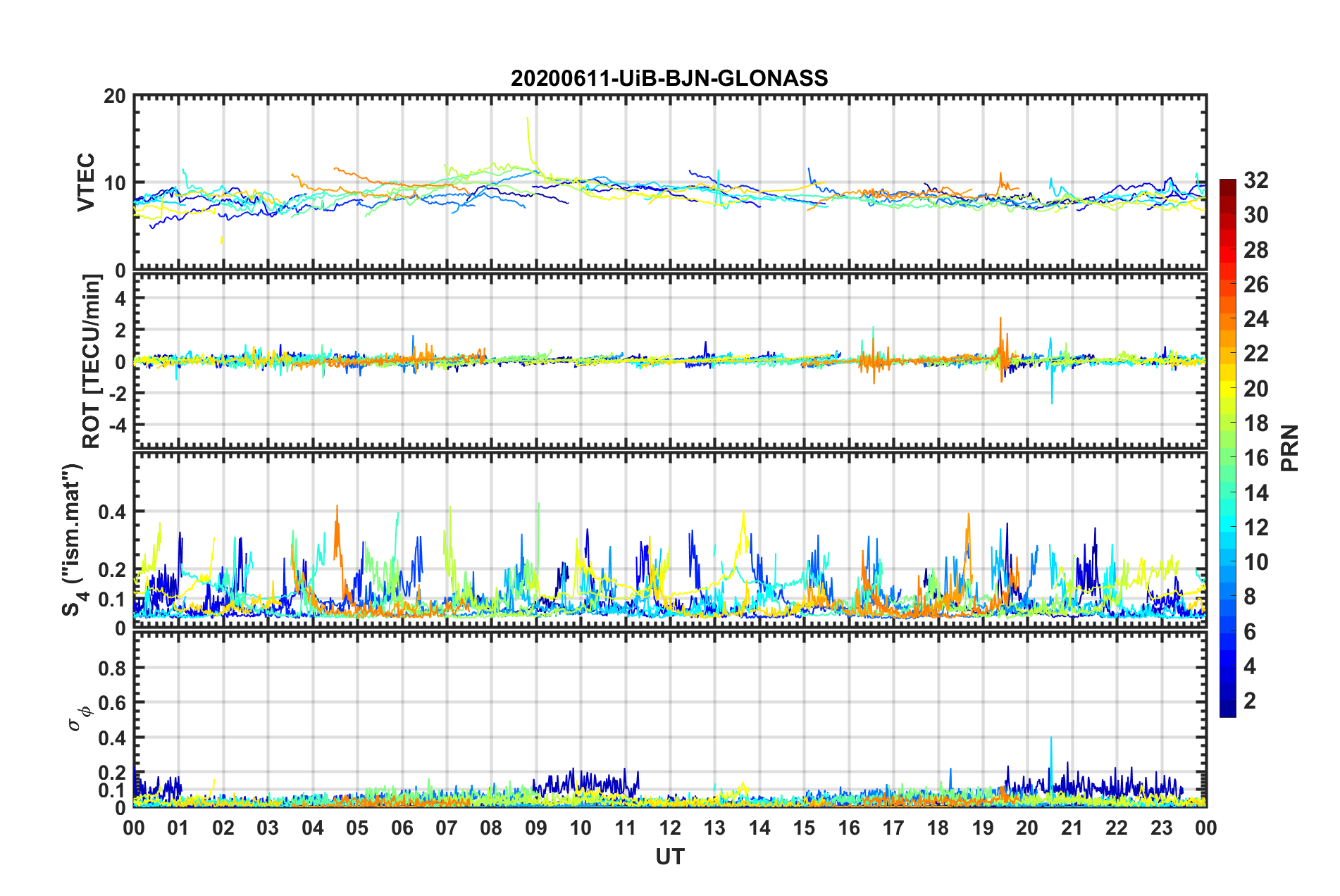Select the UT axis hour tick 09
The image size is (1340, 896).
point(536,828)
